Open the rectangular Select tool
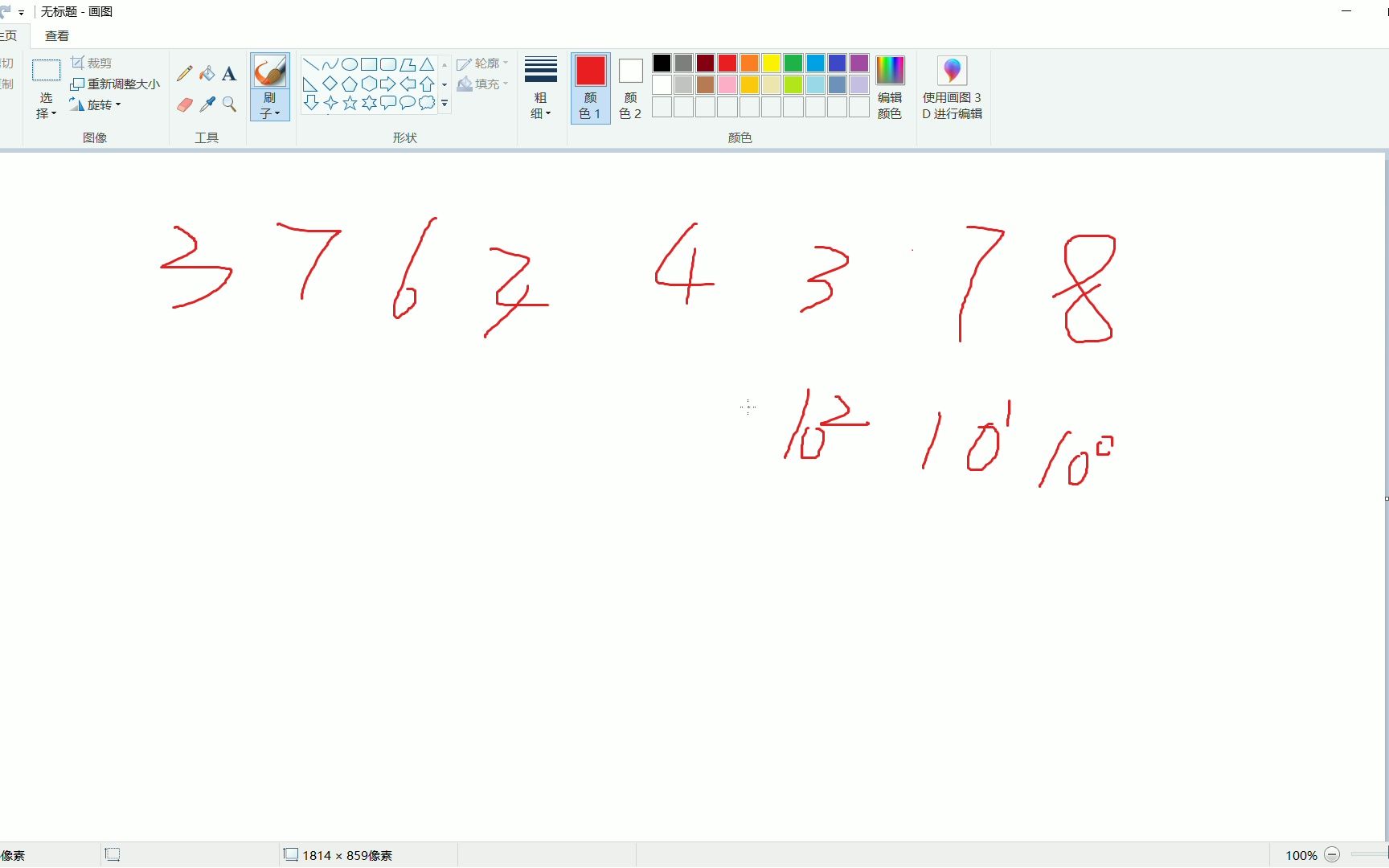This screenshot has height=868, width=1389. click(x=46, y=71)
